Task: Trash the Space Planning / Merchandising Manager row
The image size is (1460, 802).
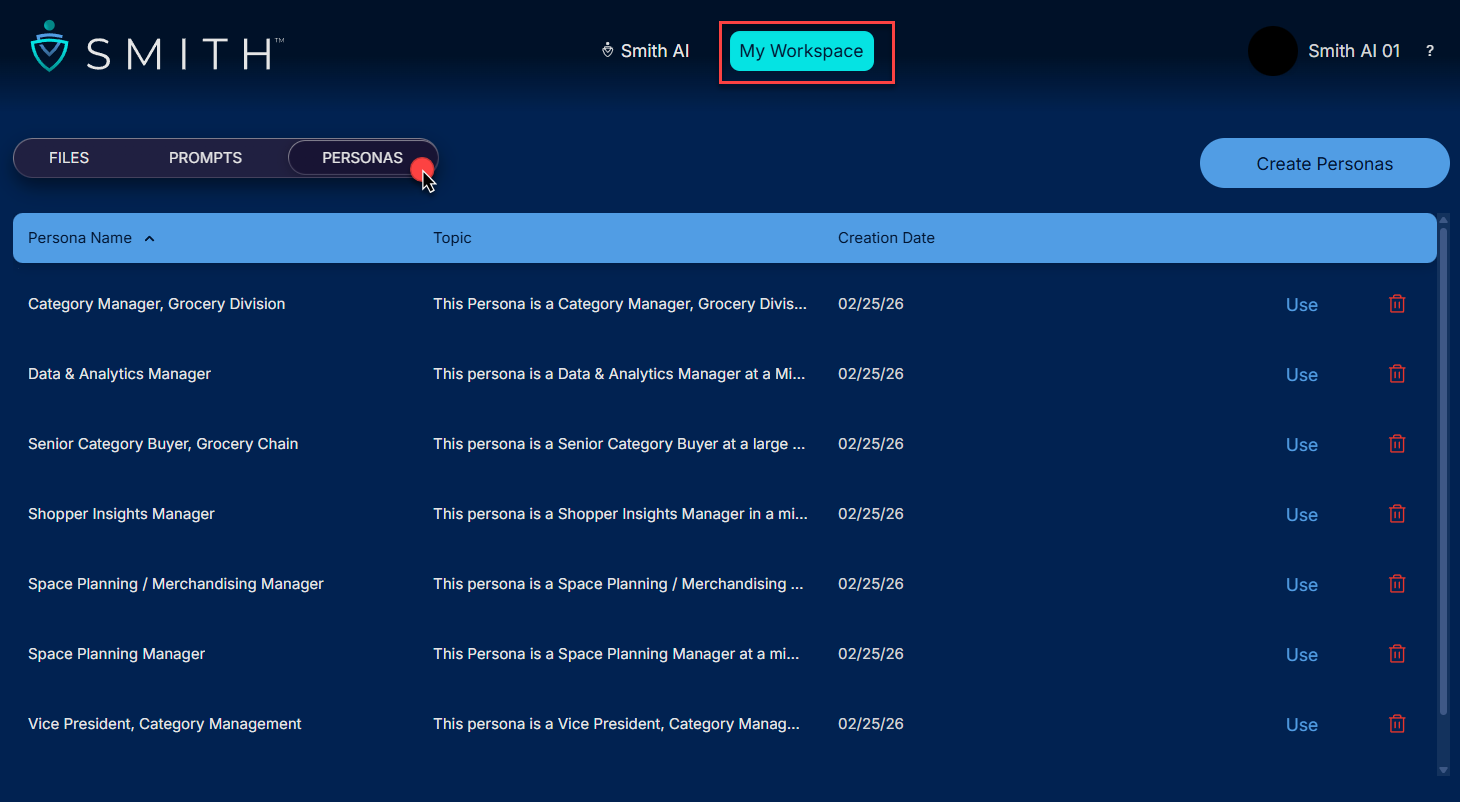Action: tap(1397, 584)
